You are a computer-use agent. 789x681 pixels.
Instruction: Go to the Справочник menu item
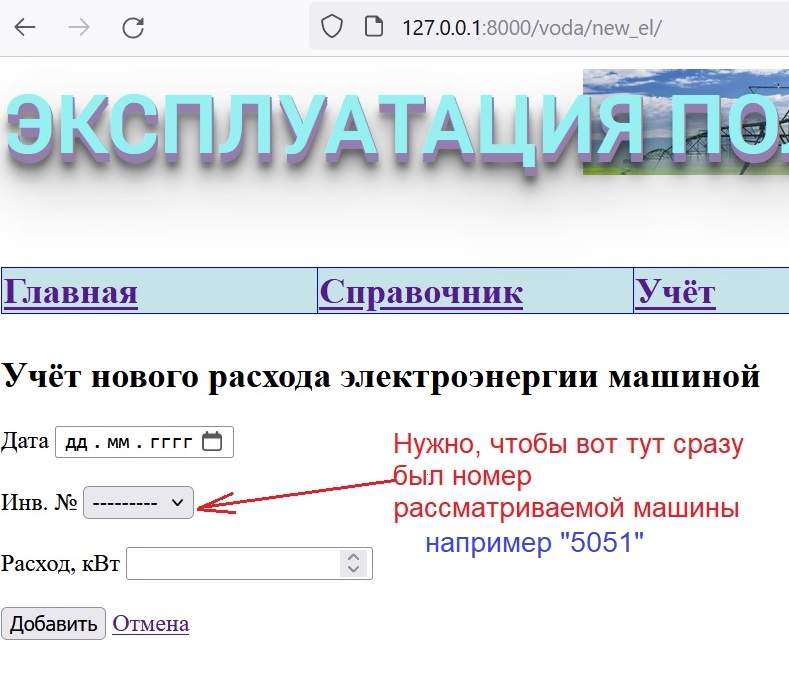pyautogui.click(x=421, y=292)
